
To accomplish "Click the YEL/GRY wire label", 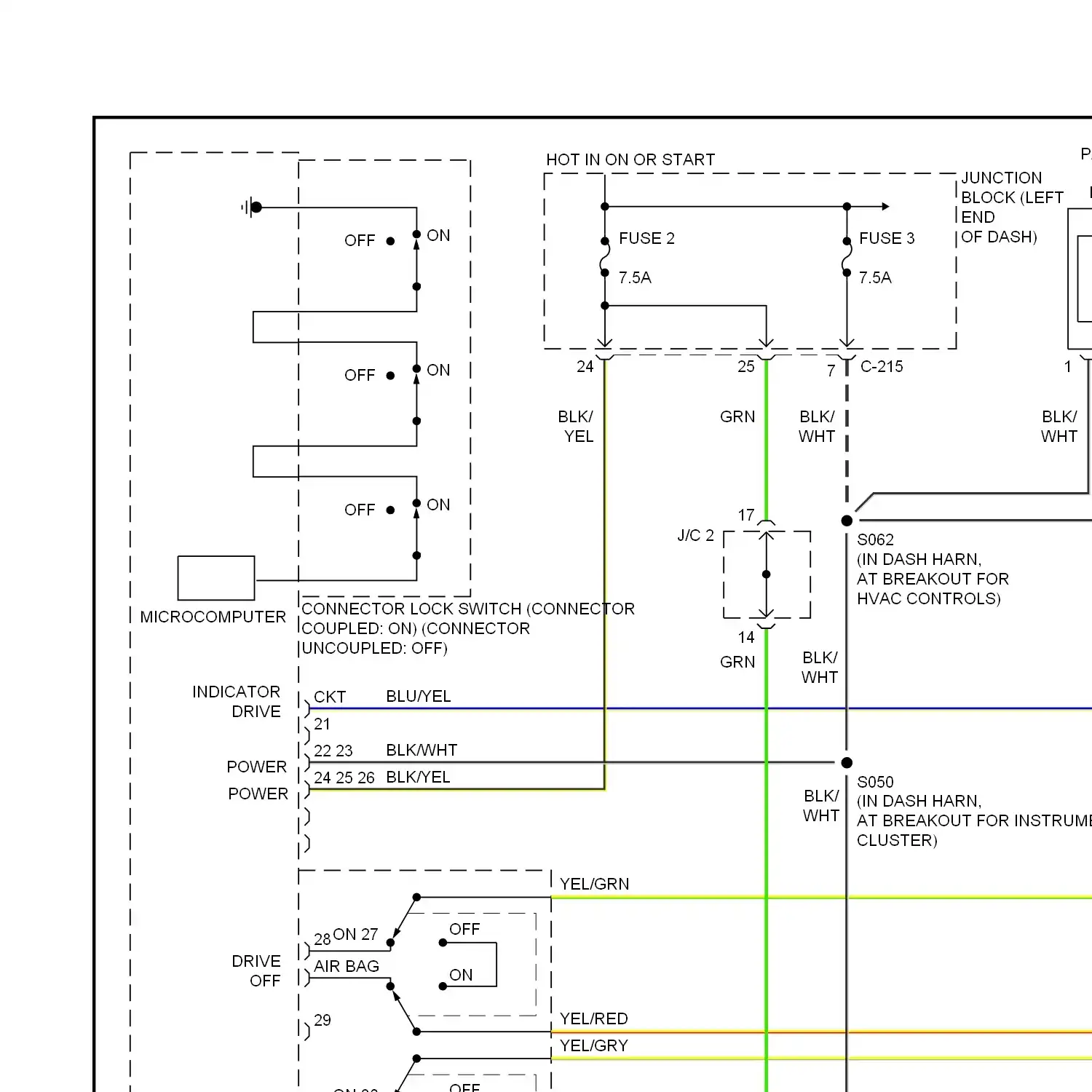I will click(593, 1045).
